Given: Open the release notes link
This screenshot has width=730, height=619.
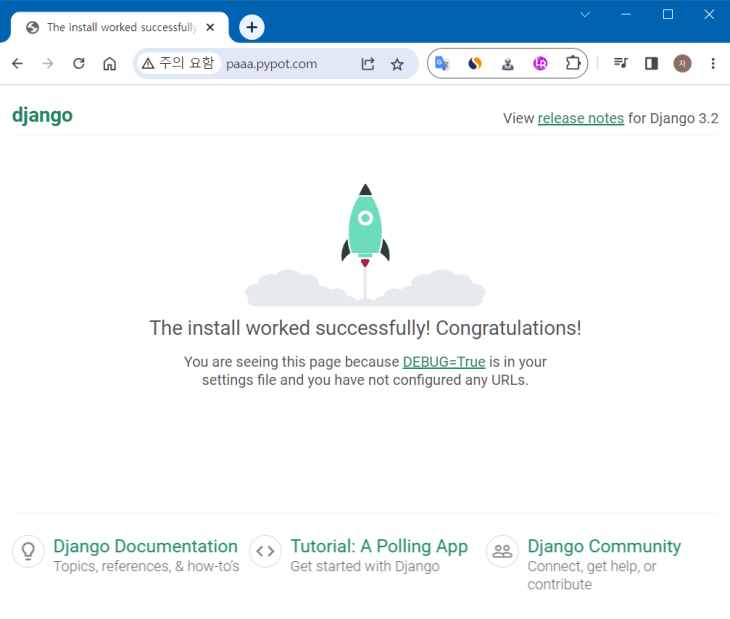Looking at the screenshot, I should tap(580, 118).
